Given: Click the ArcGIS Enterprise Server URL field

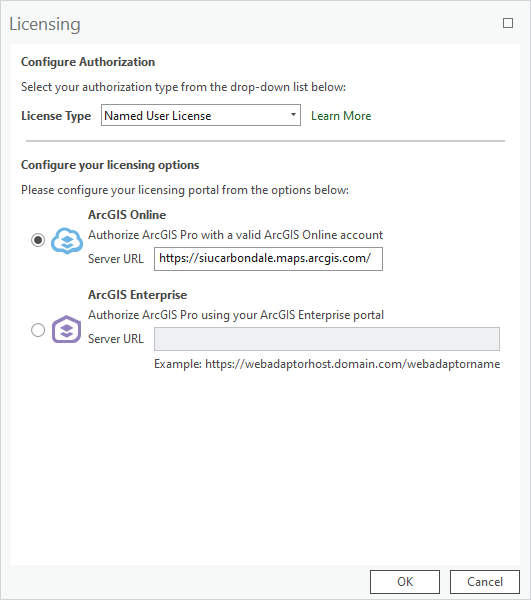Looking at the screenshot, I should [327, 339].
